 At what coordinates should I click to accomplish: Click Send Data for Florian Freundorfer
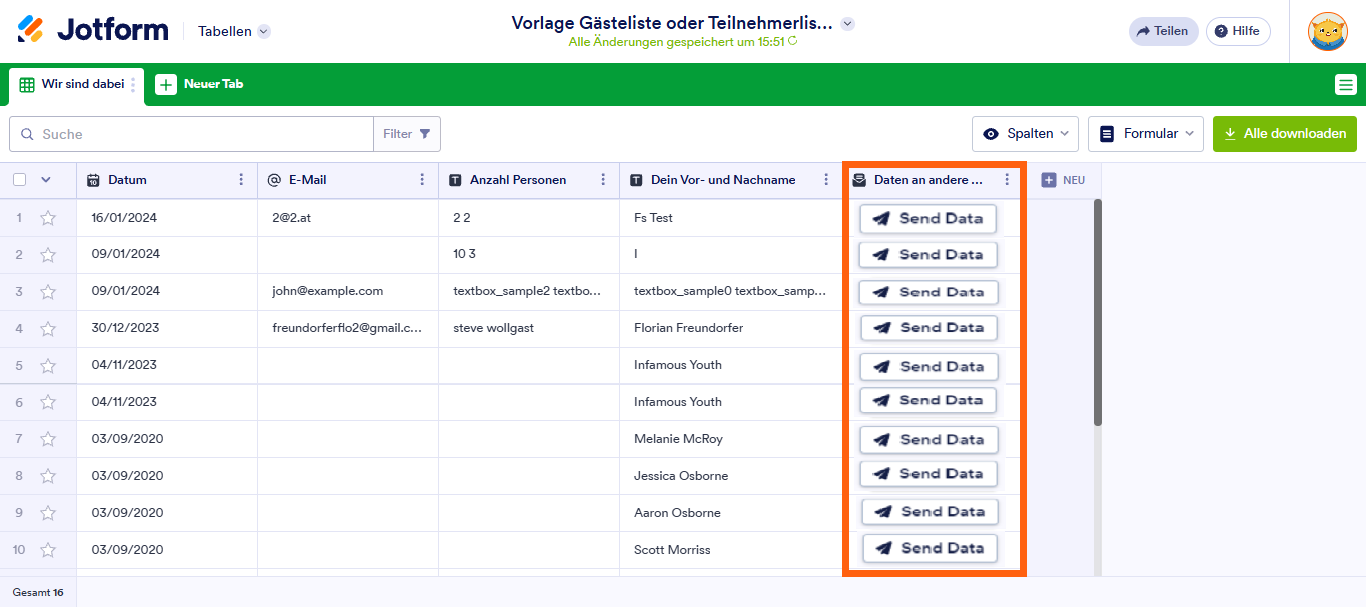coord(929,327)
